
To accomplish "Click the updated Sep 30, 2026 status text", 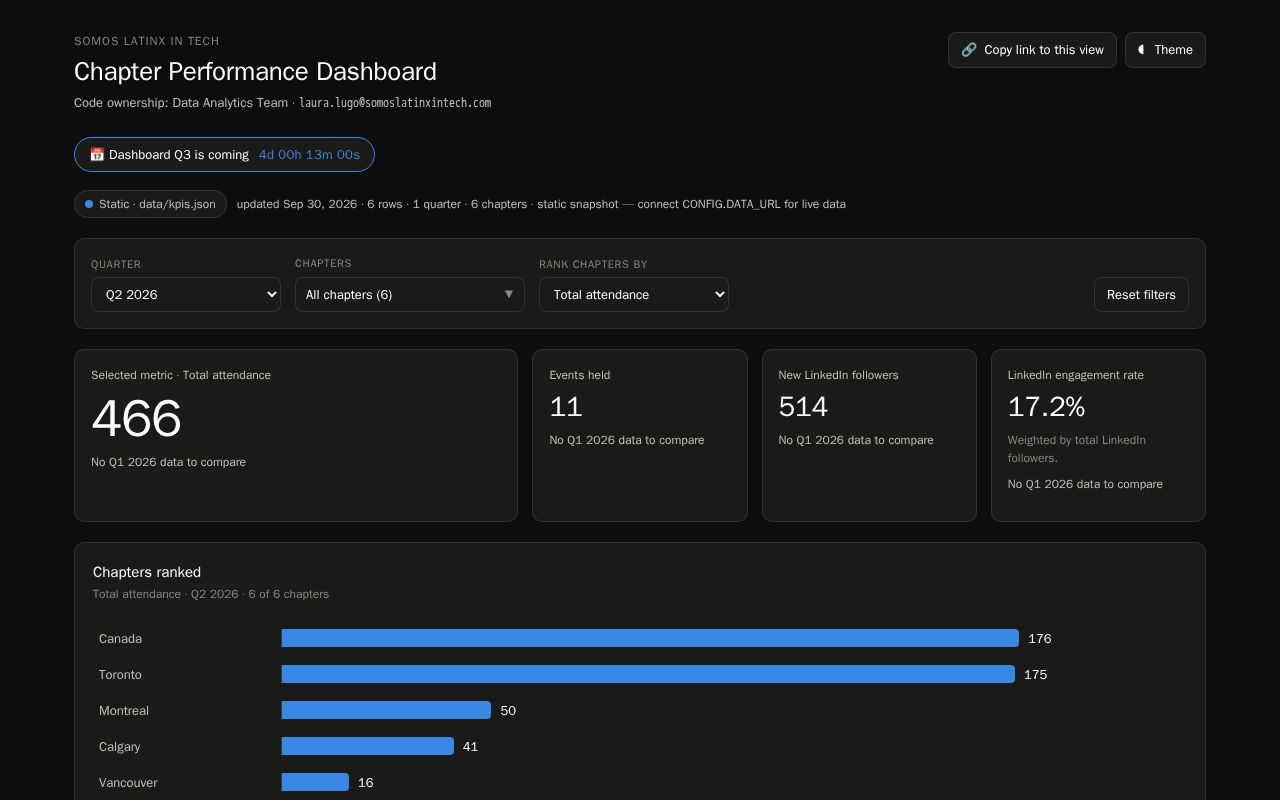I will [x=297, y=204].
